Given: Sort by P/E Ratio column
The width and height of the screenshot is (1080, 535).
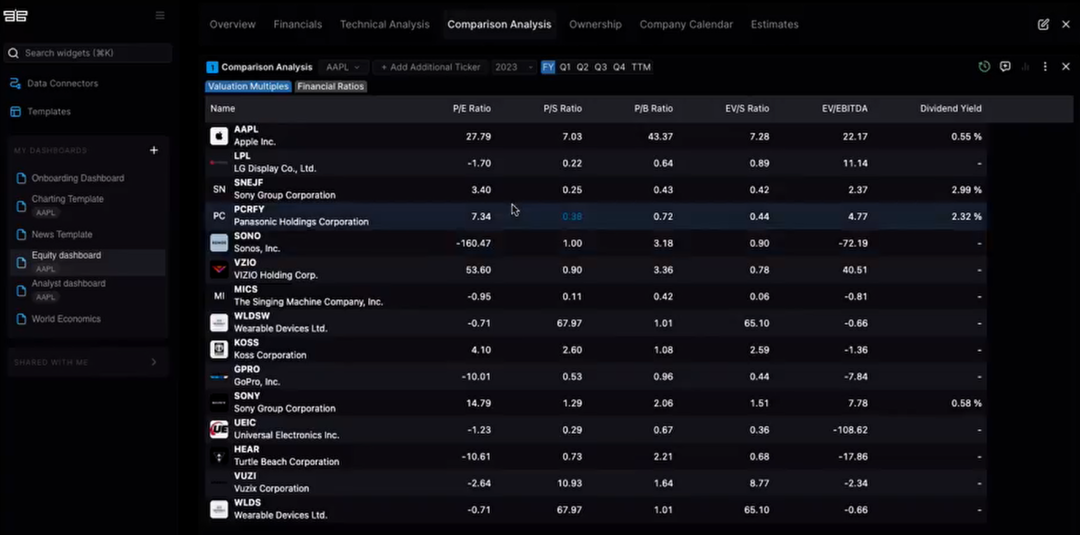Looking at the screenshot, I should (472, 108).
